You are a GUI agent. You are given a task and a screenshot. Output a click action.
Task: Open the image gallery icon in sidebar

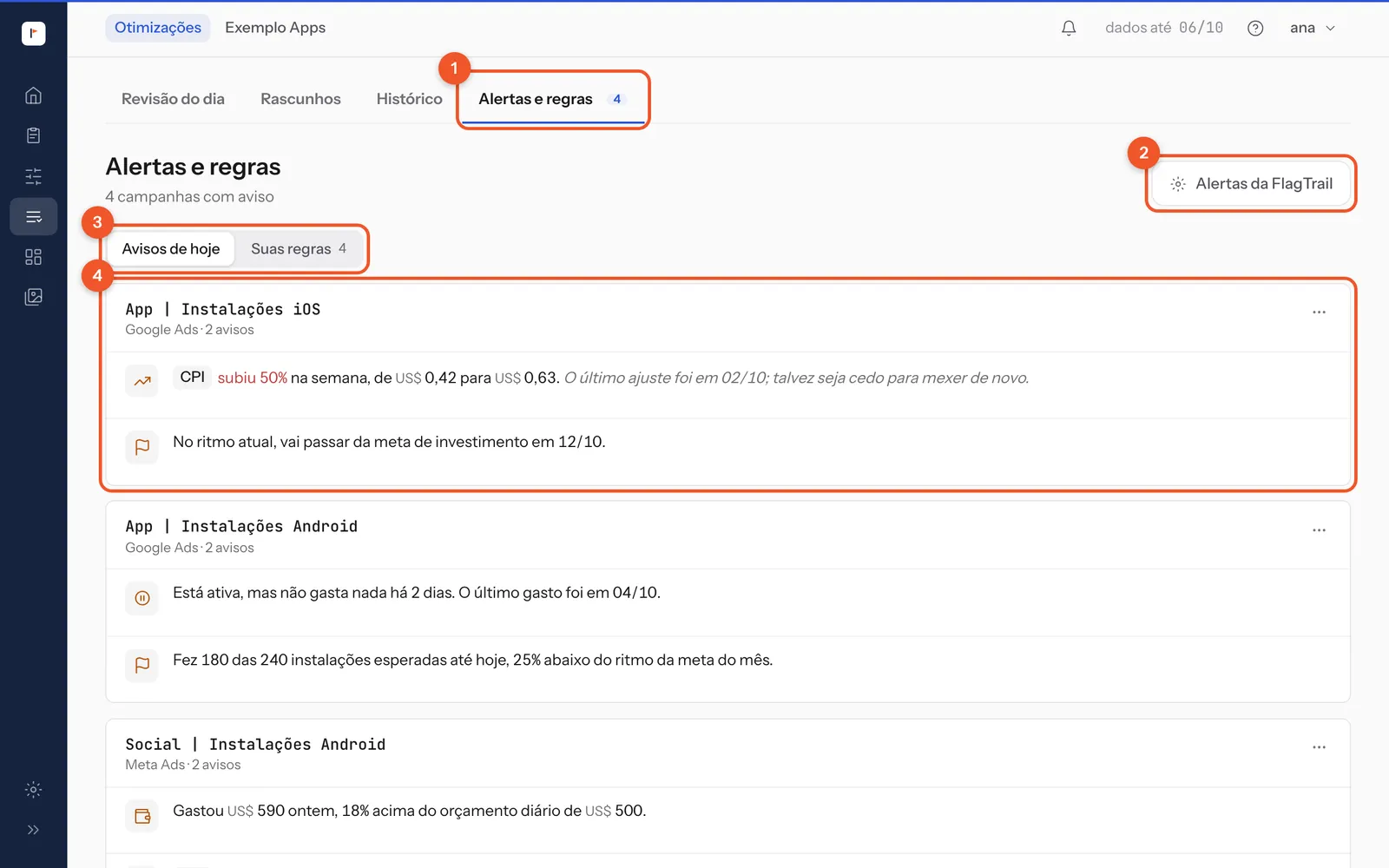point(33,297)
